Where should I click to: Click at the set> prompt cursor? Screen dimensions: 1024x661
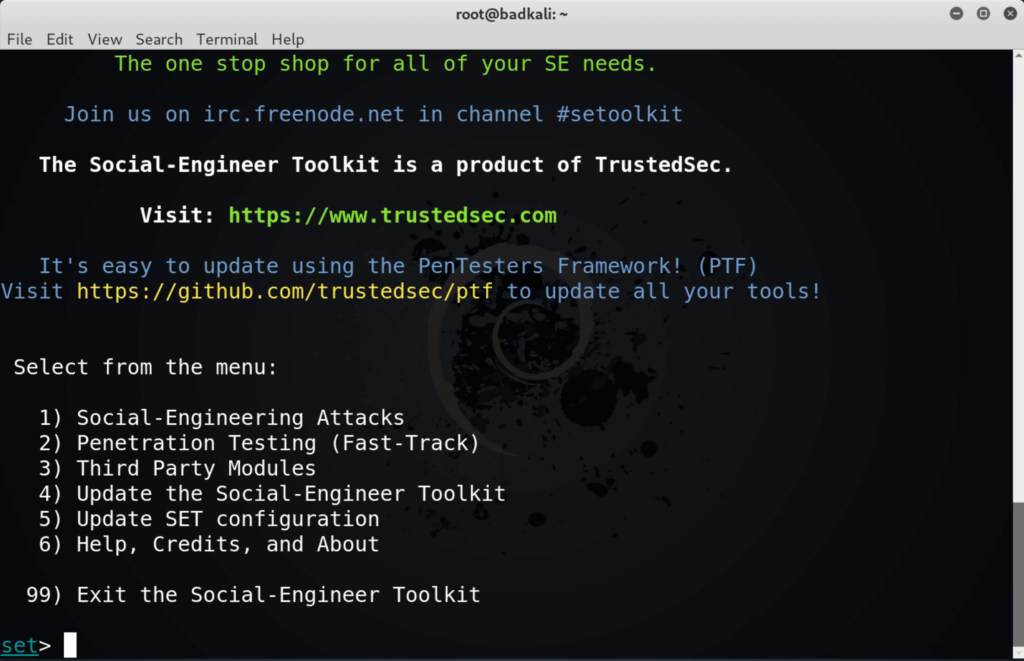point(70,645)
